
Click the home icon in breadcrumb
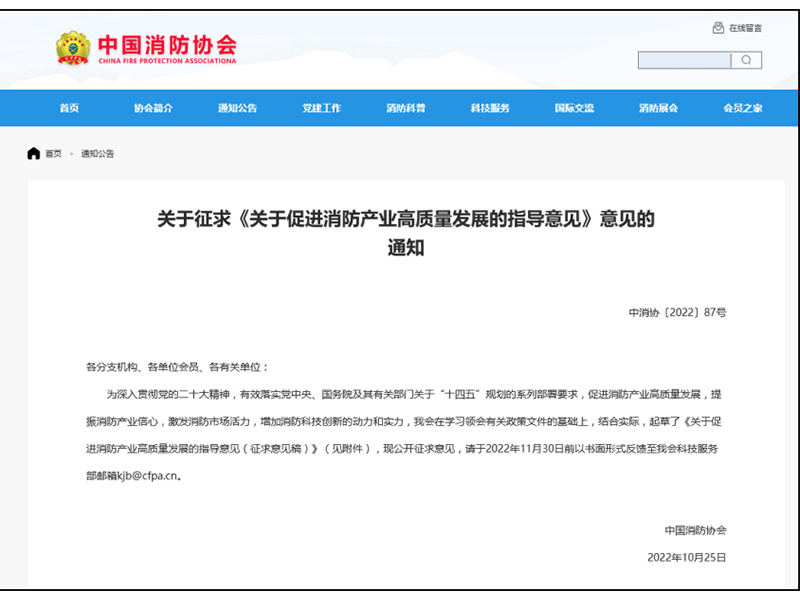(34, 153)
